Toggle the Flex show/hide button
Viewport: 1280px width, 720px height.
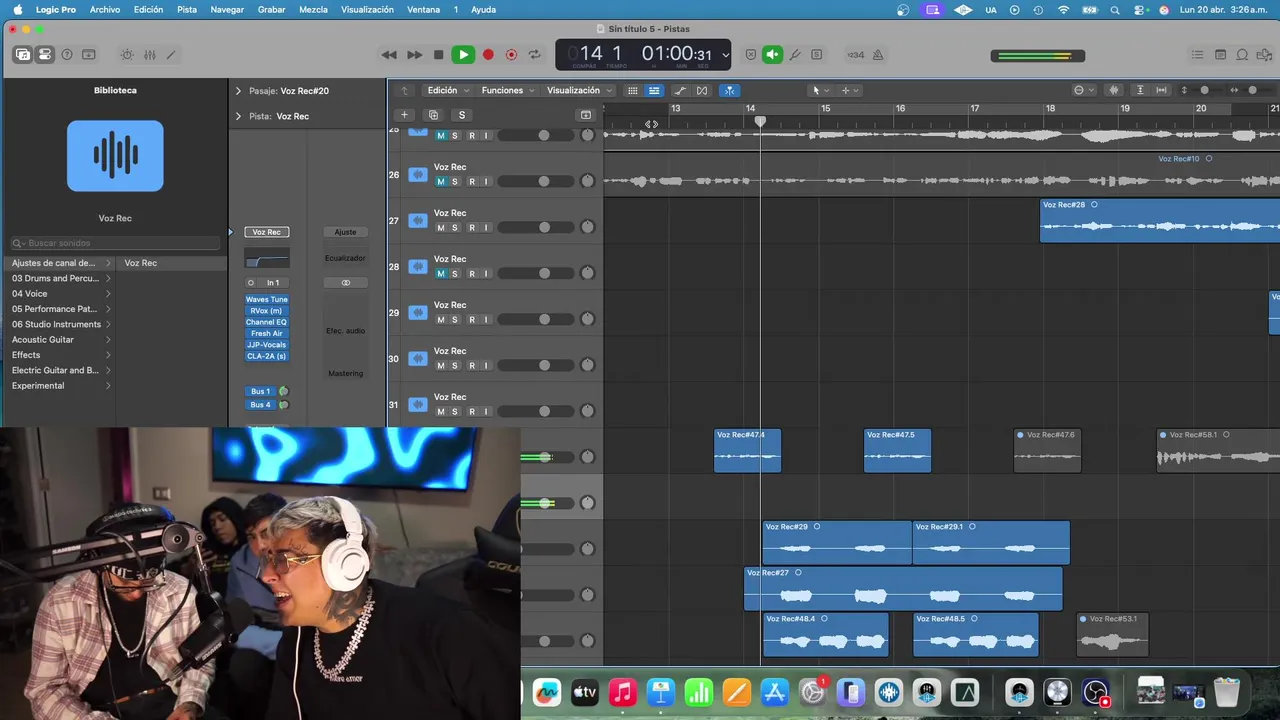[x=702, y=90]
